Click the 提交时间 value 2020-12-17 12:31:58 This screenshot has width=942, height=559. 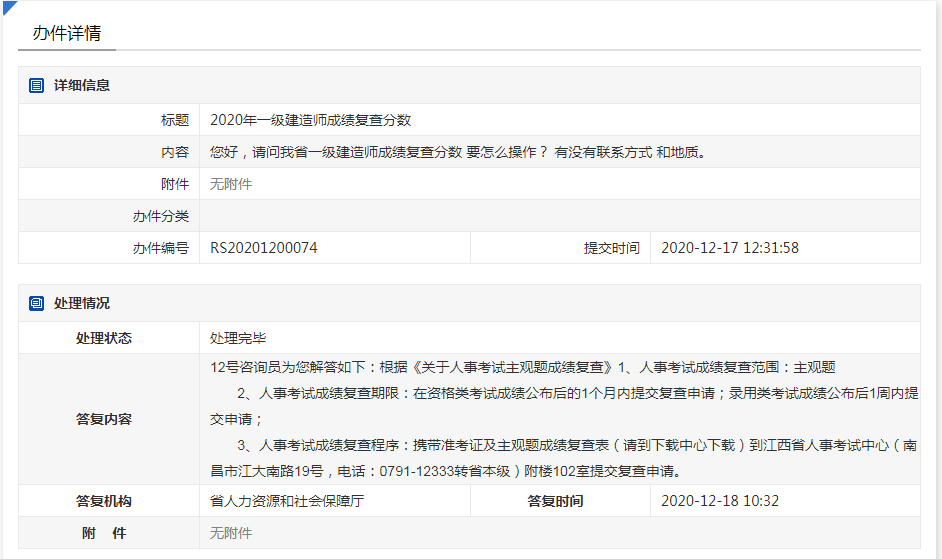[x=730, y=248]
